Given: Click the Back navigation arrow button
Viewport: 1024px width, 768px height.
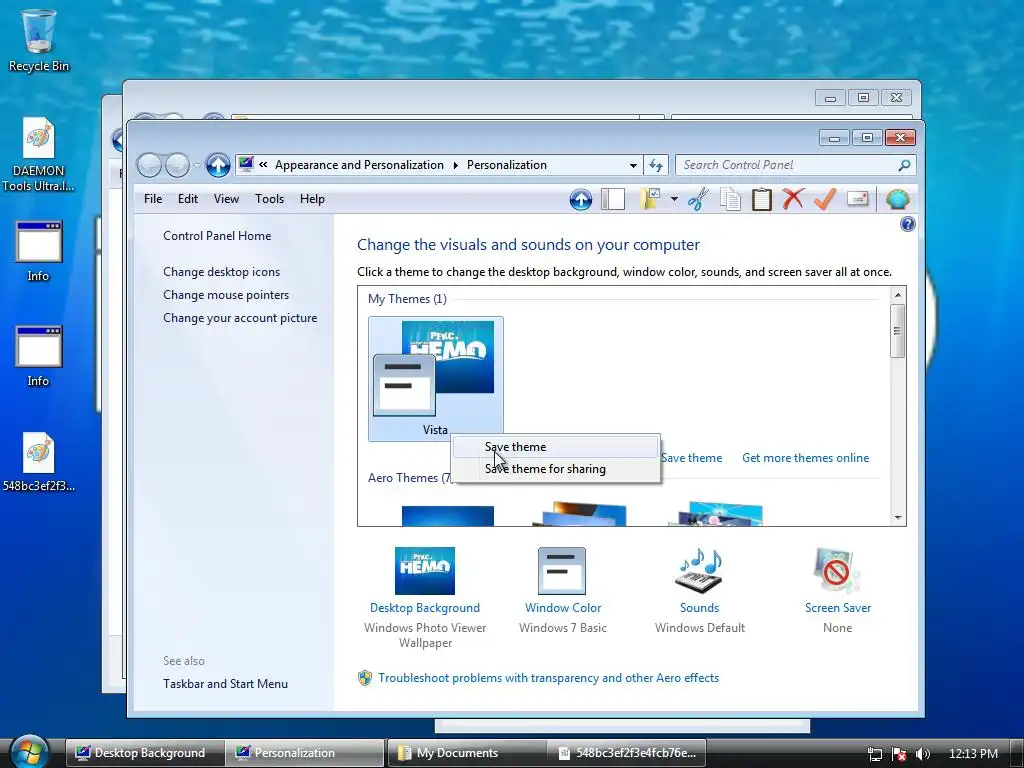Looking at the screenshot, I should pos(149,165).
